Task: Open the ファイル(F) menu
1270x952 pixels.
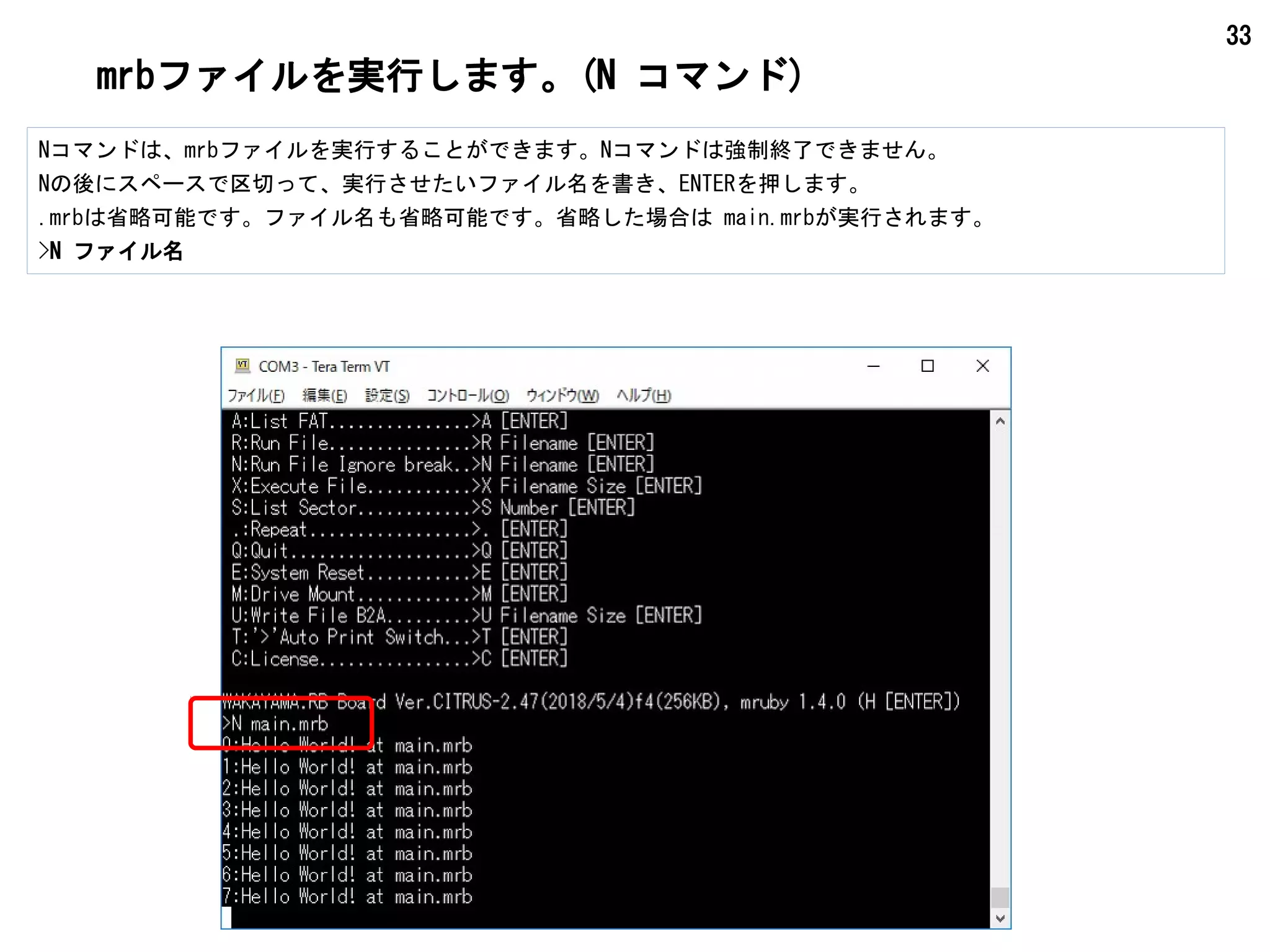Action: (255, 395)
